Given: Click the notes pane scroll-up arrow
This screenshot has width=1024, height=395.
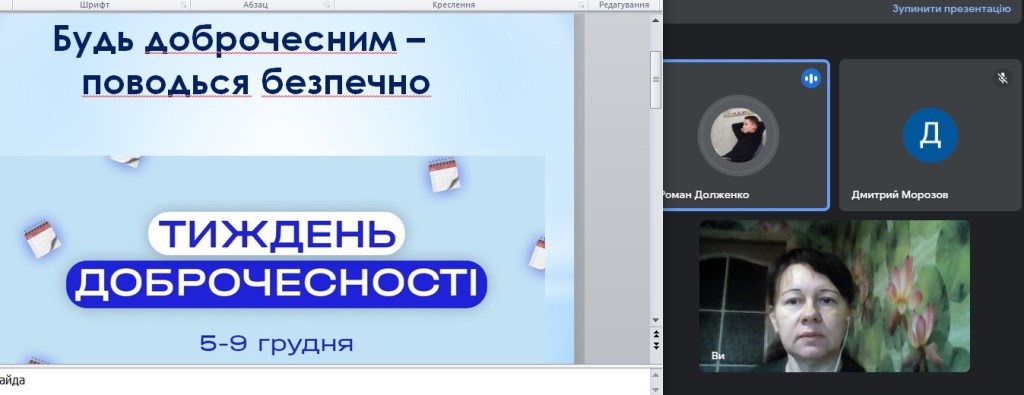Looking at the screenshot, I should coord(656,374).
